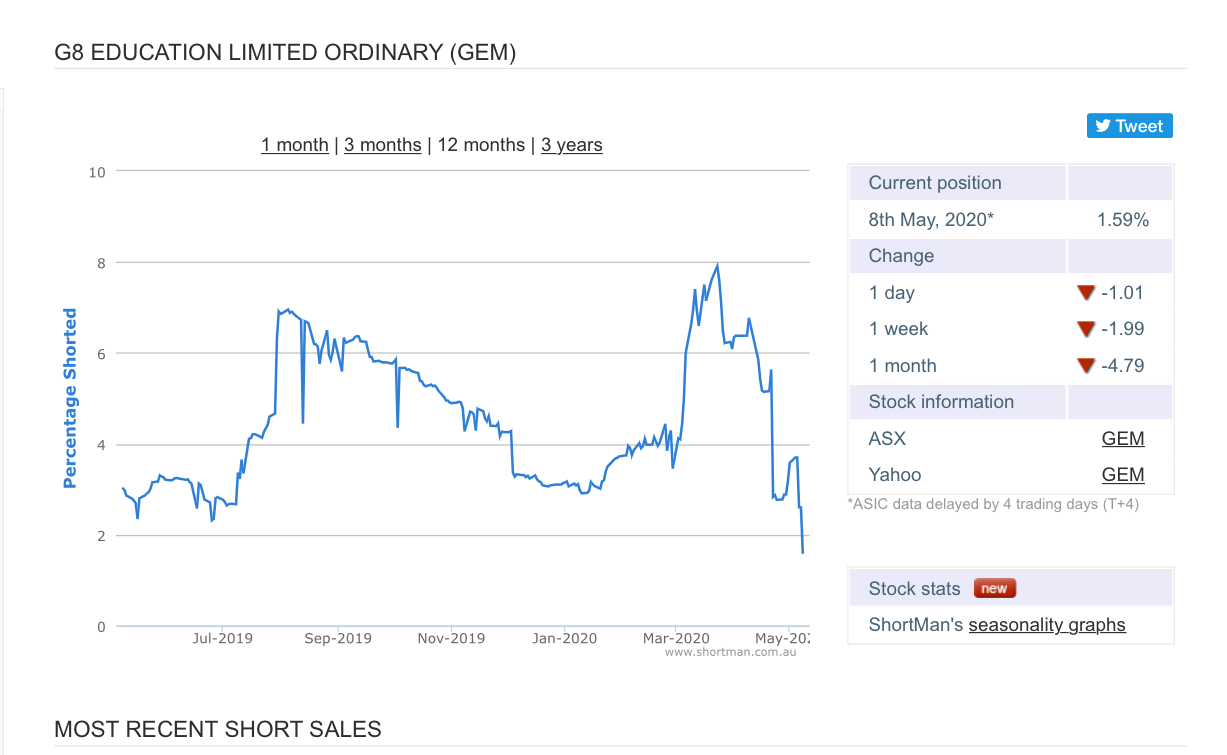The width and height of the screenshot is (1227, 755).
Task: Click the Yahoo row label
Action: pyautogui.click(x=895, y=475)
